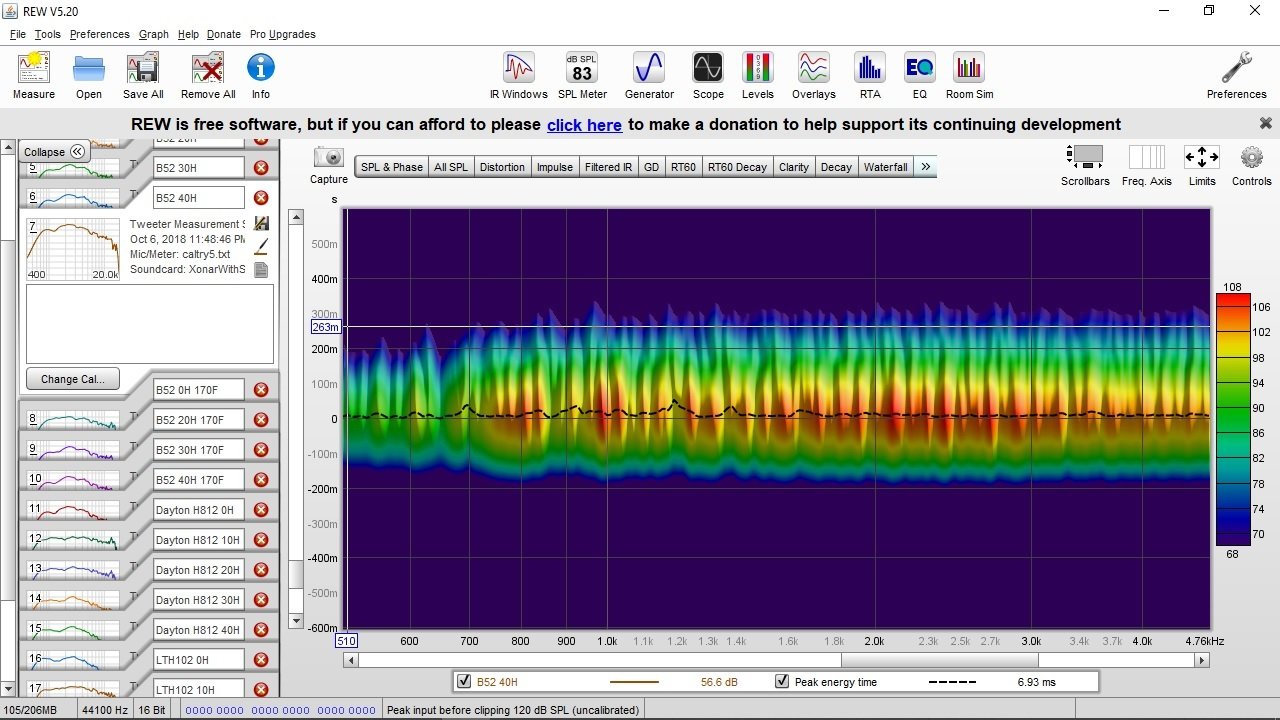Image resolution: width=1280 pixels, height=720 pixels.
Task: Open the SPL Meter
Action: (582, 70)
